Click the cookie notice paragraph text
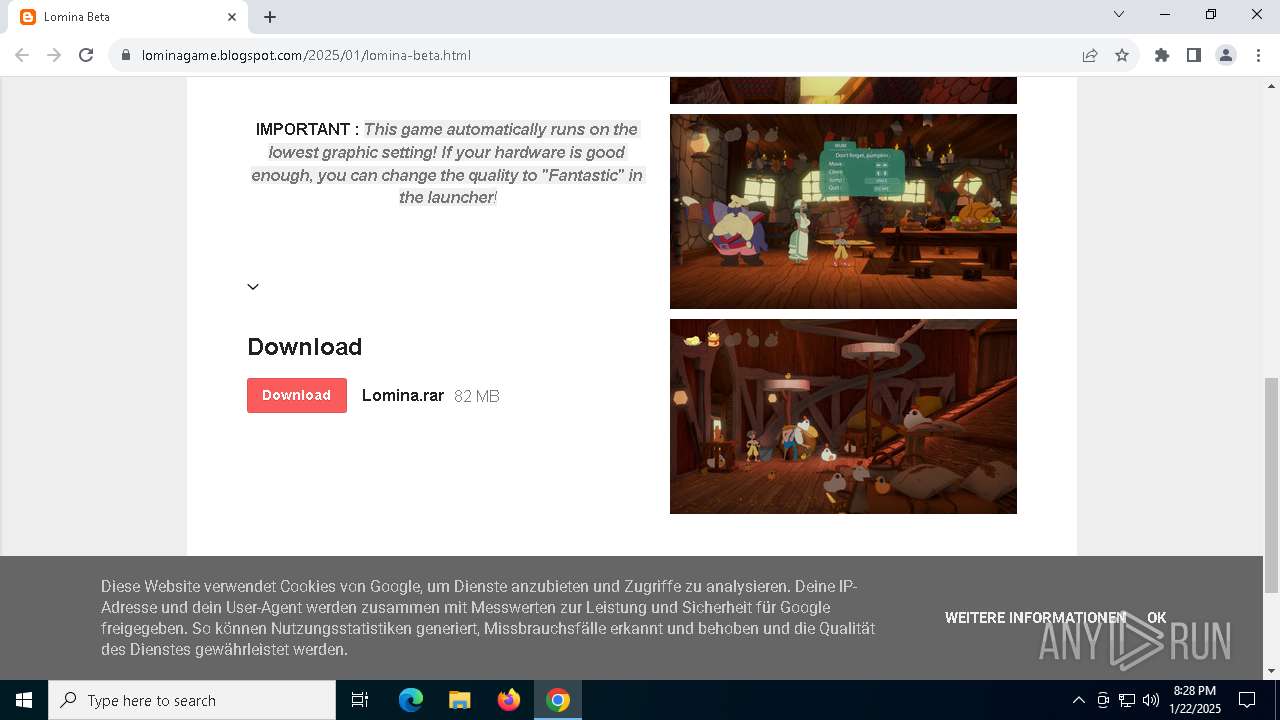This screenshot has width=1280, height=720. 488,618
